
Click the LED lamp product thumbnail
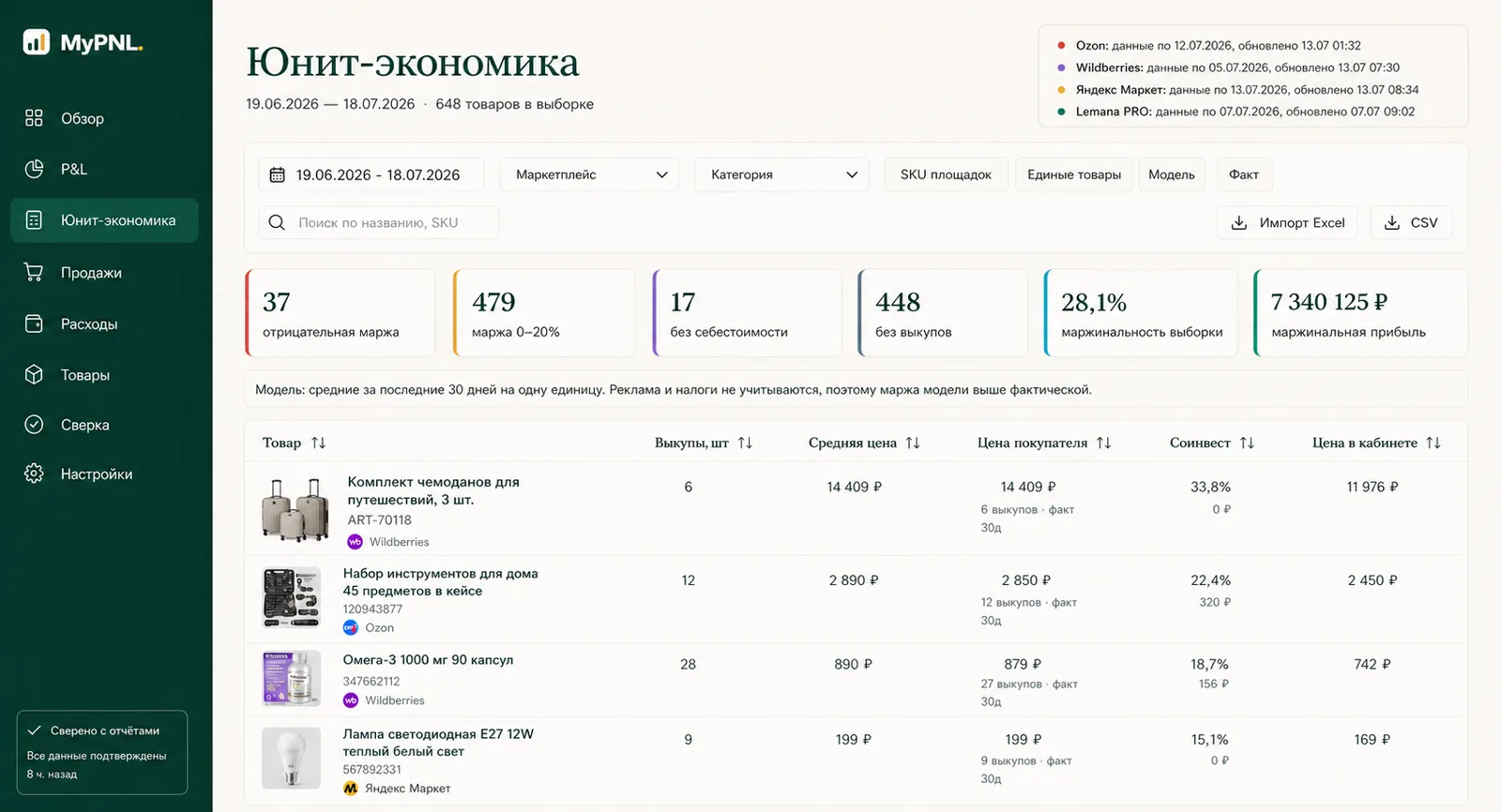point(291,759)
